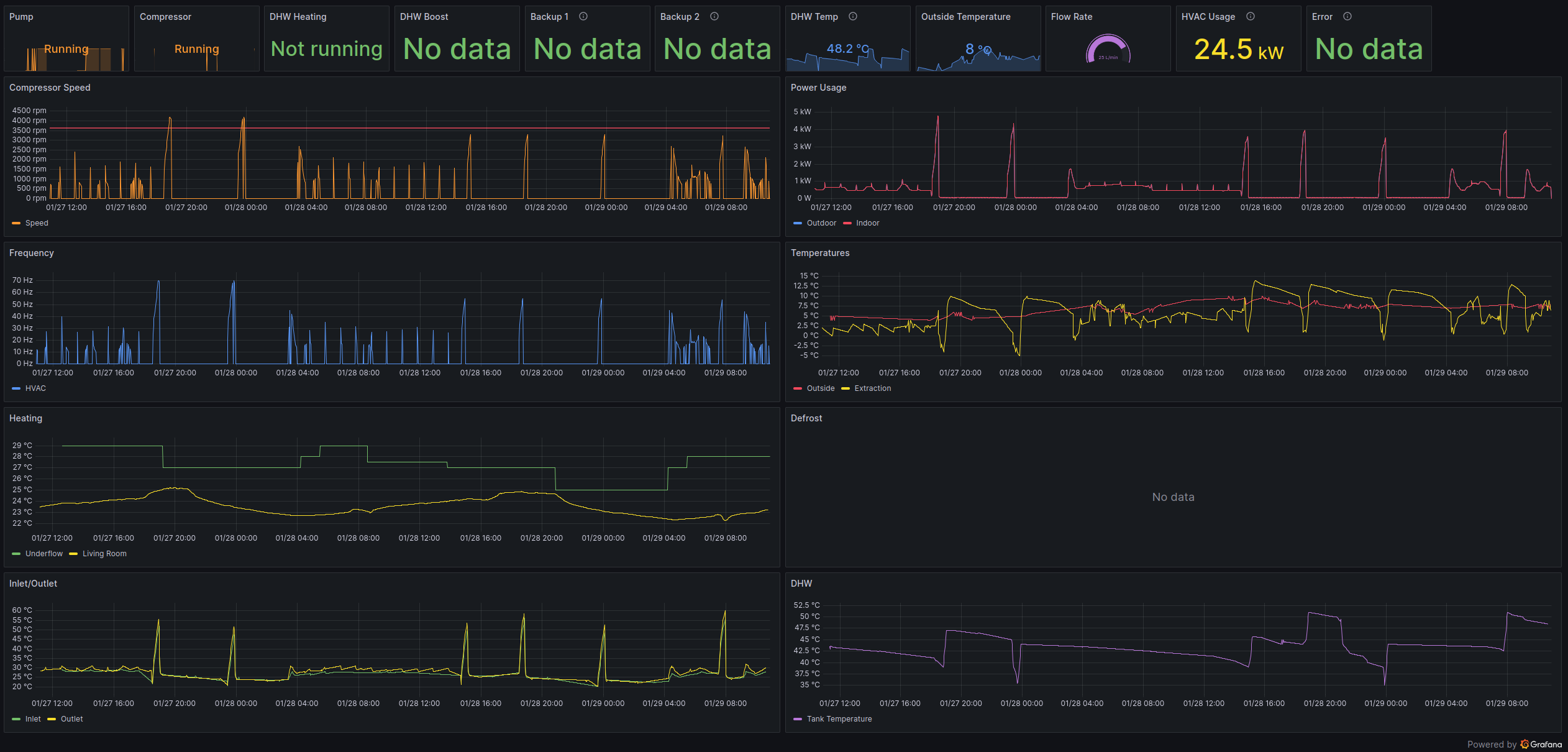Click the Flow Rate gauge graphic
The image size is (1568, 752).
point(1108,50)
